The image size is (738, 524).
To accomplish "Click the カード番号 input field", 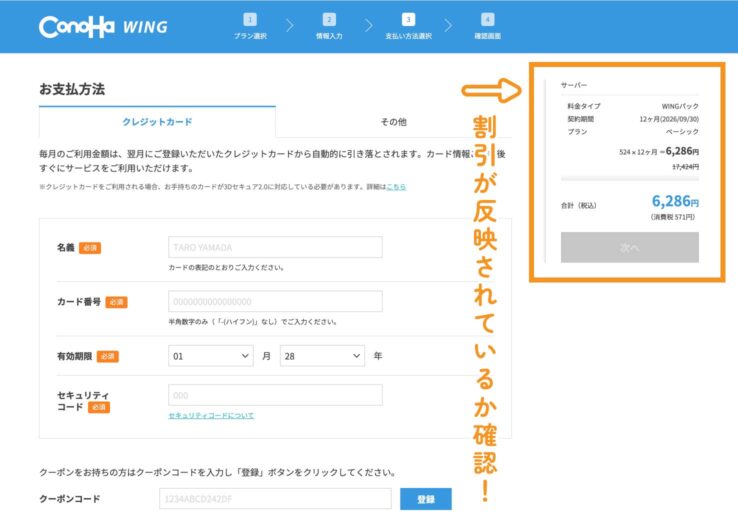I will tap(275, 301).
